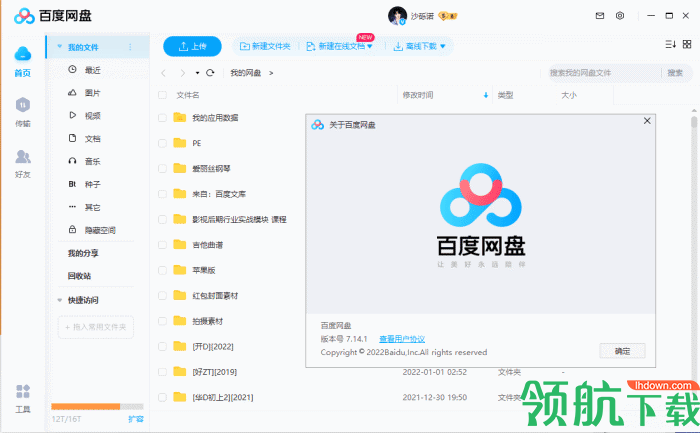Open the 工具 tools grid icon

(x=23, y=391)
